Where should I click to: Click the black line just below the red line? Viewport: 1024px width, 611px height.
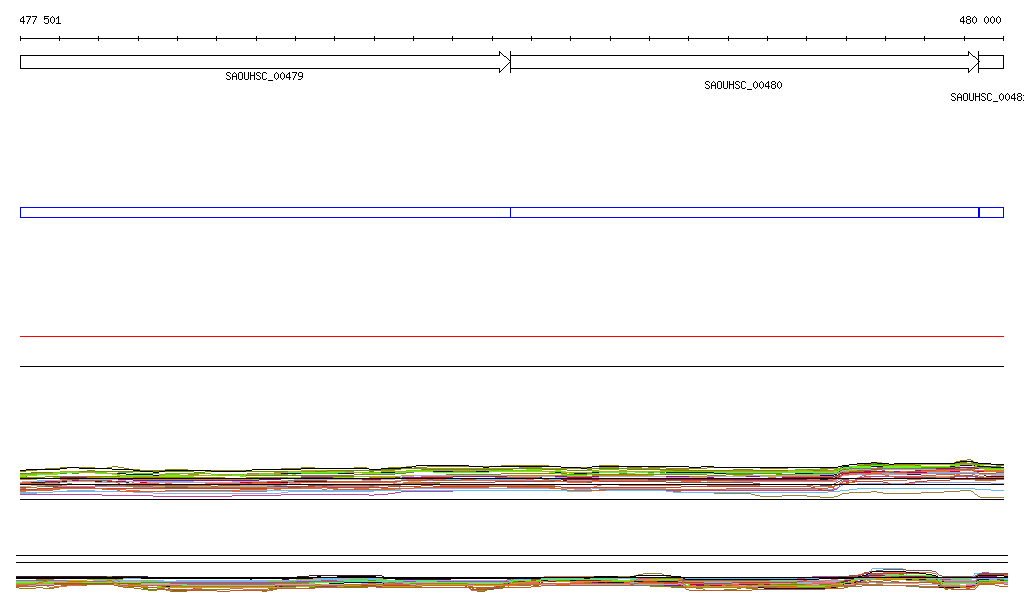512,366
